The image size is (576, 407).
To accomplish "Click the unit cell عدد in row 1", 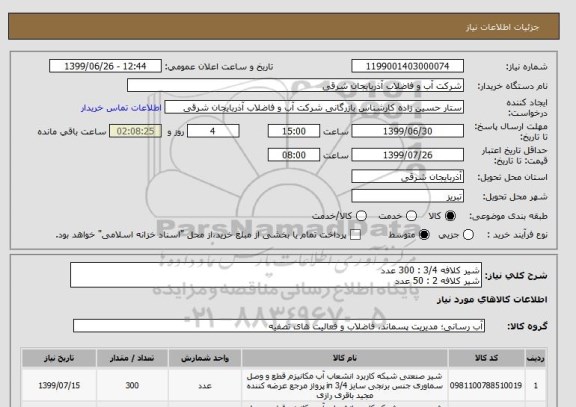I will (205, 385).
